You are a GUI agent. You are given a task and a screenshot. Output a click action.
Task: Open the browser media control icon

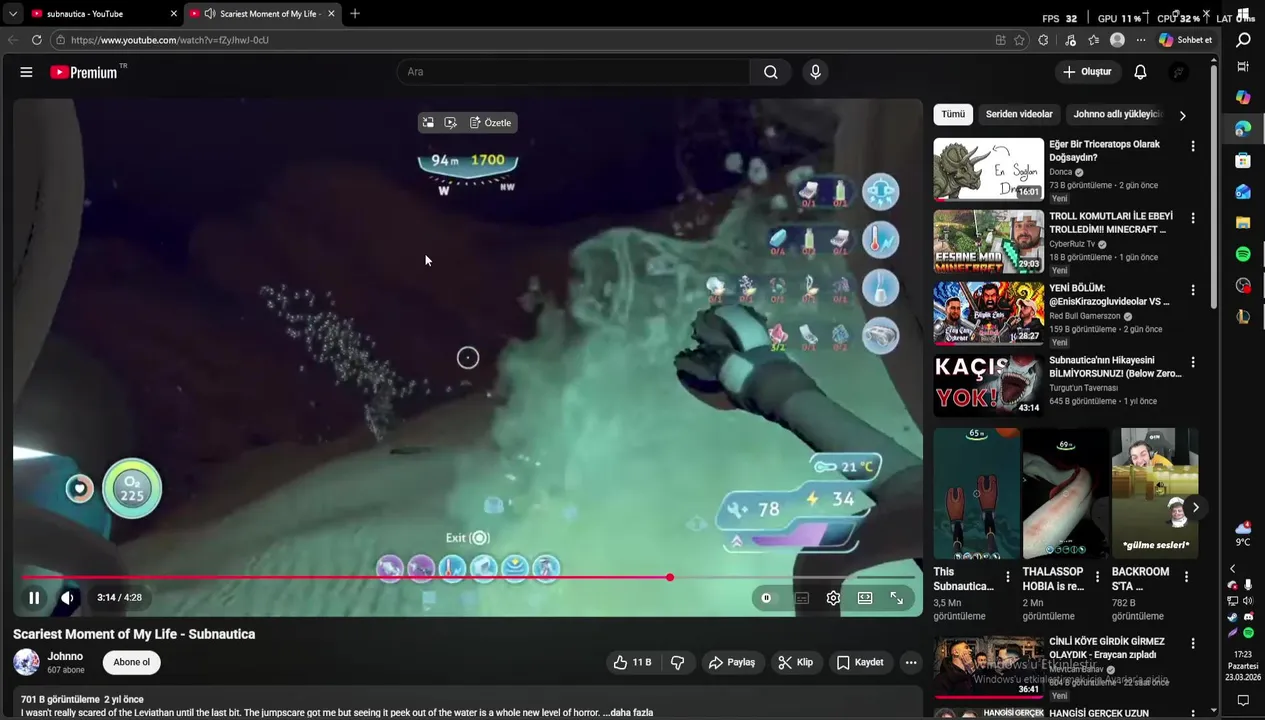pyautogui.click(x=1070, y=40)
